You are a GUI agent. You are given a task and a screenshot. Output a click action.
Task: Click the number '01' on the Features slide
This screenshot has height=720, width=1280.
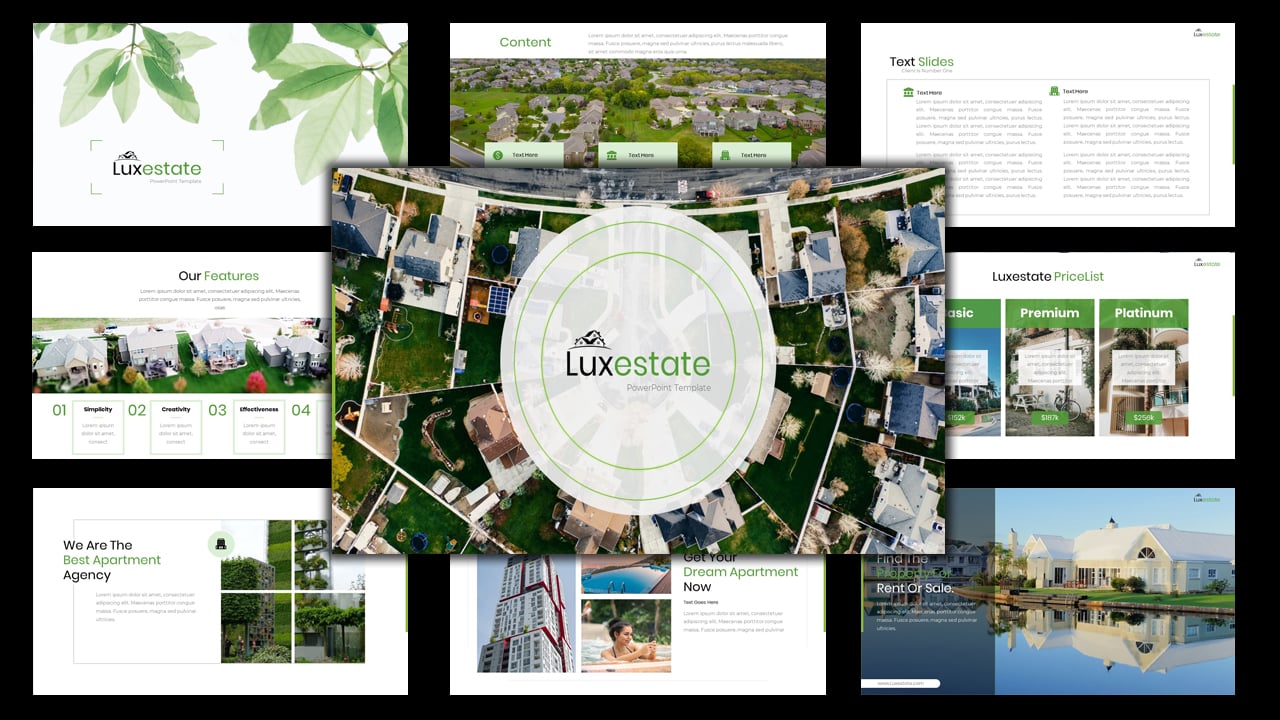[x=60, y=410]
